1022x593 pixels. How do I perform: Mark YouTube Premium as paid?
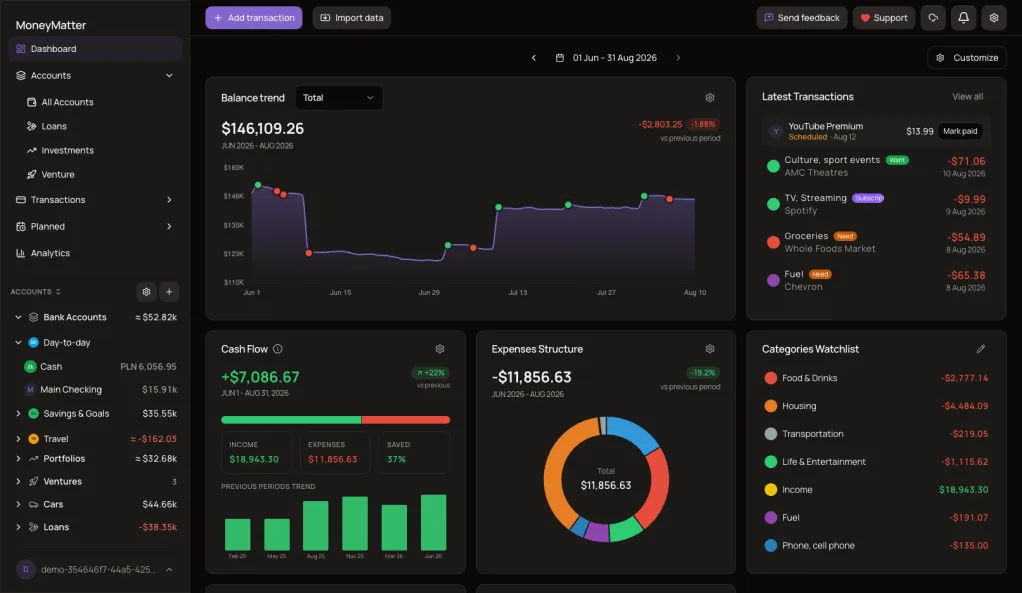click(x=960, y=131)
